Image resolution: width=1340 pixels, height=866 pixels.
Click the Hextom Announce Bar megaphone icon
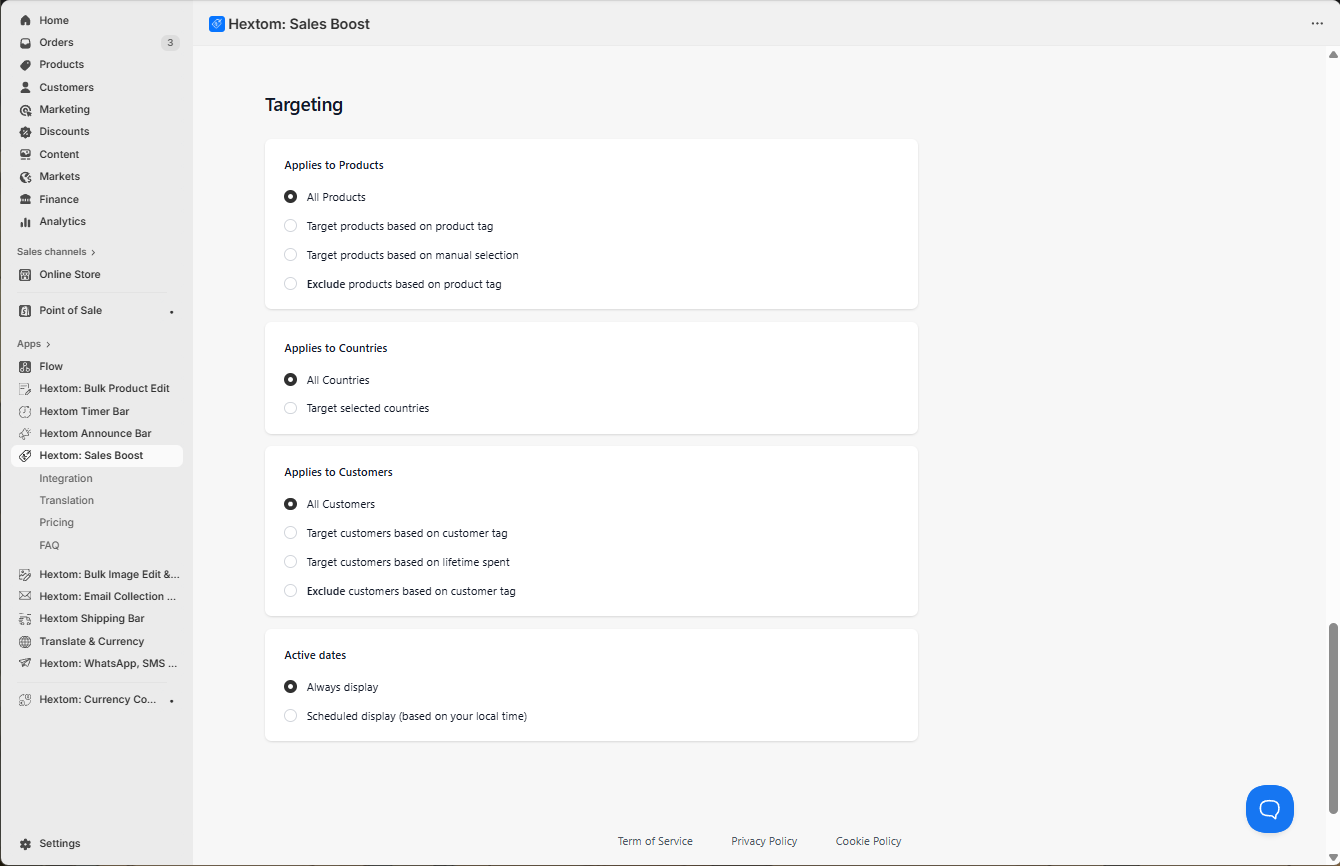(x=26, y=434)
